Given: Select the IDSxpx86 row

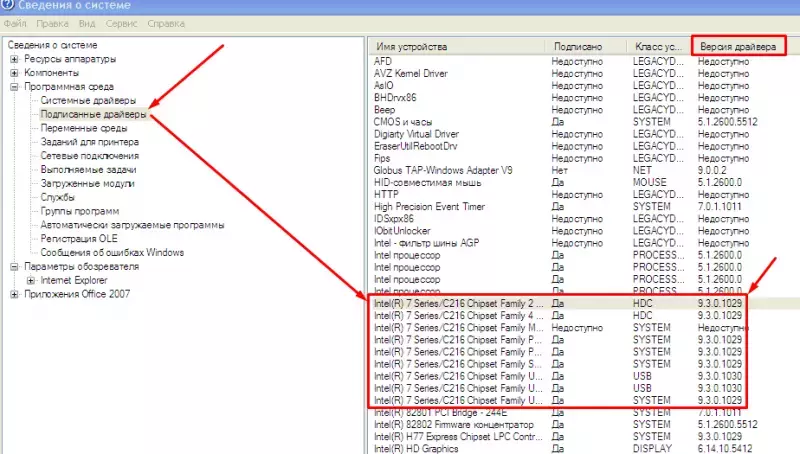Looking at the screenshot, I should [x=584, y=219].
